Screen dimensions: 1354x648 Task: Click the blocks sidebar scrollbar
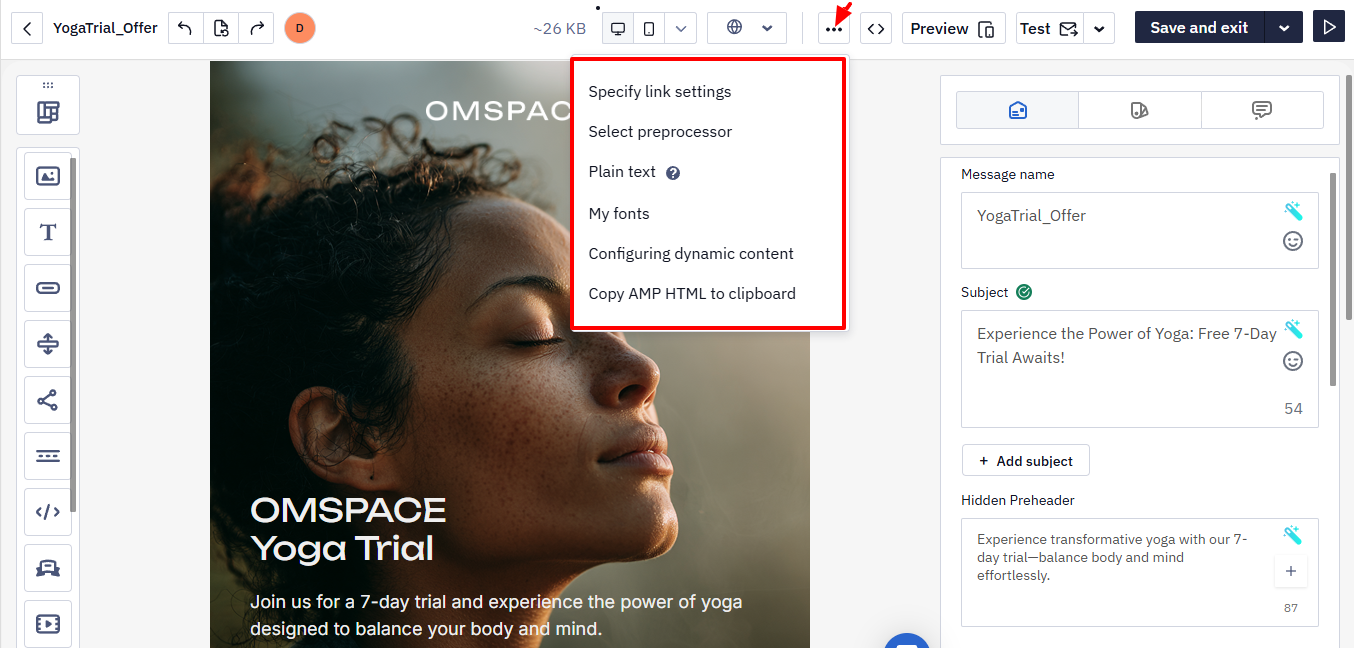point(73,335)
